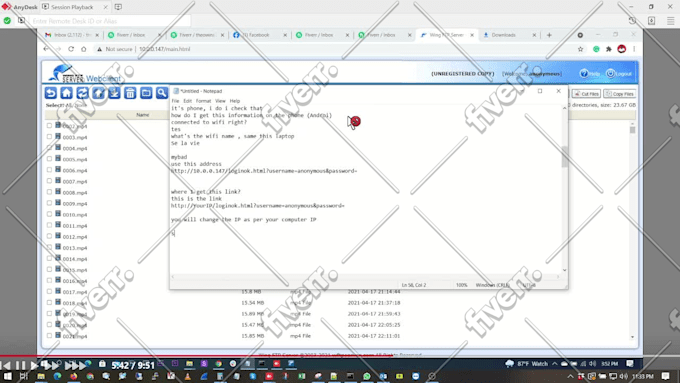The width and height of the screenshot is (680, 383).
Task: Click the 15.85 MB size cell
Action: 252,336
